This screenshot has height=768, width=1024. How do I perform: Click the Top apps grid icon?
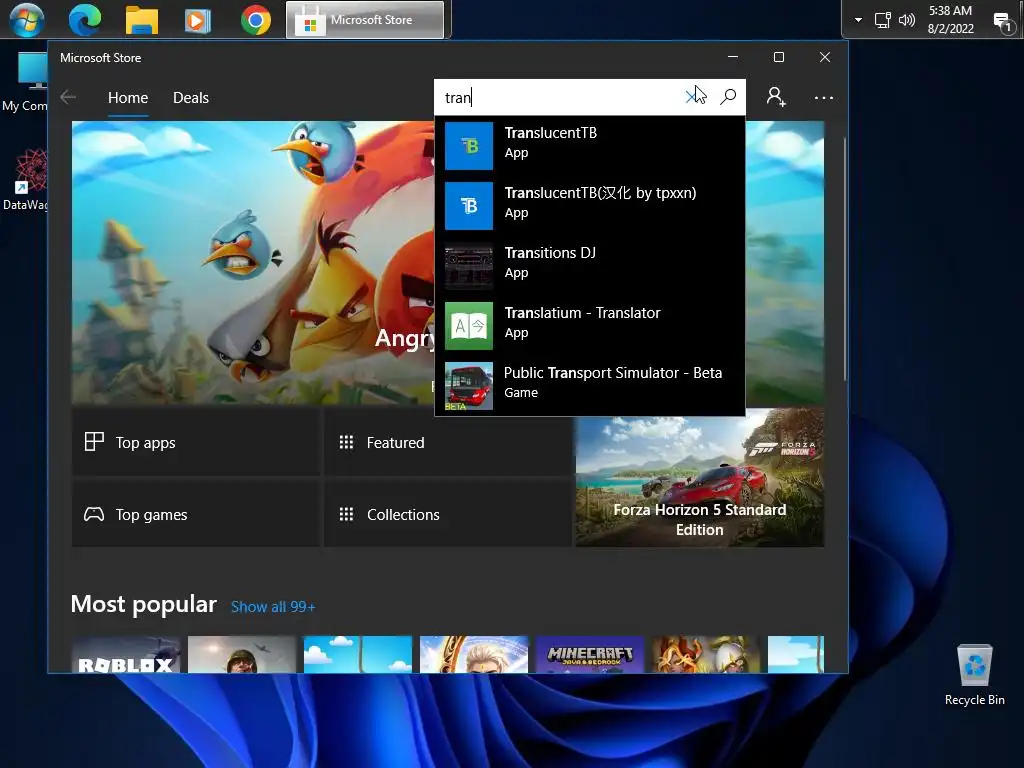[94, 442]
